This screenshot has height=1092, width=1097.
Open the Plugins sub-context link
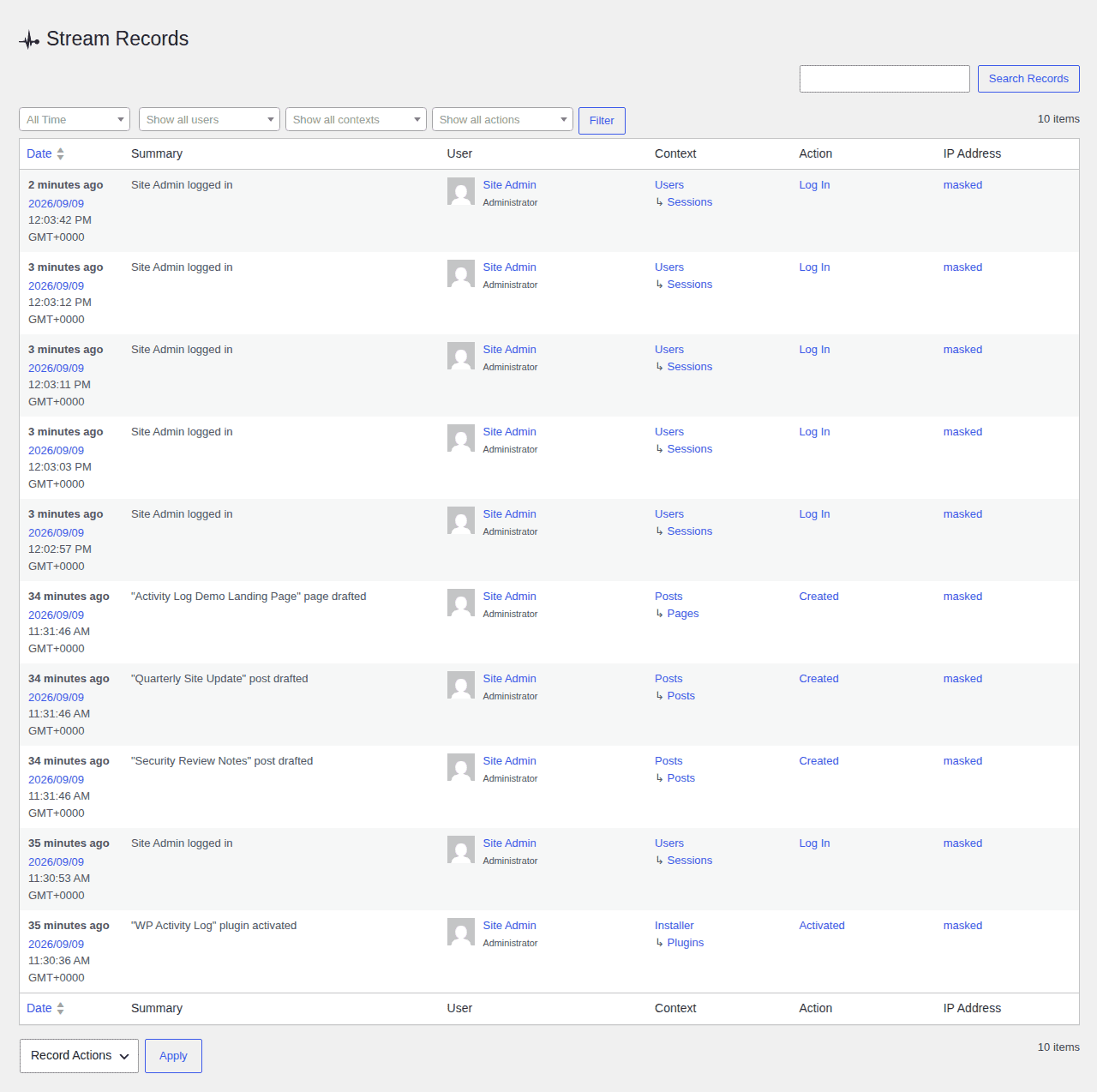click(686, 943)
